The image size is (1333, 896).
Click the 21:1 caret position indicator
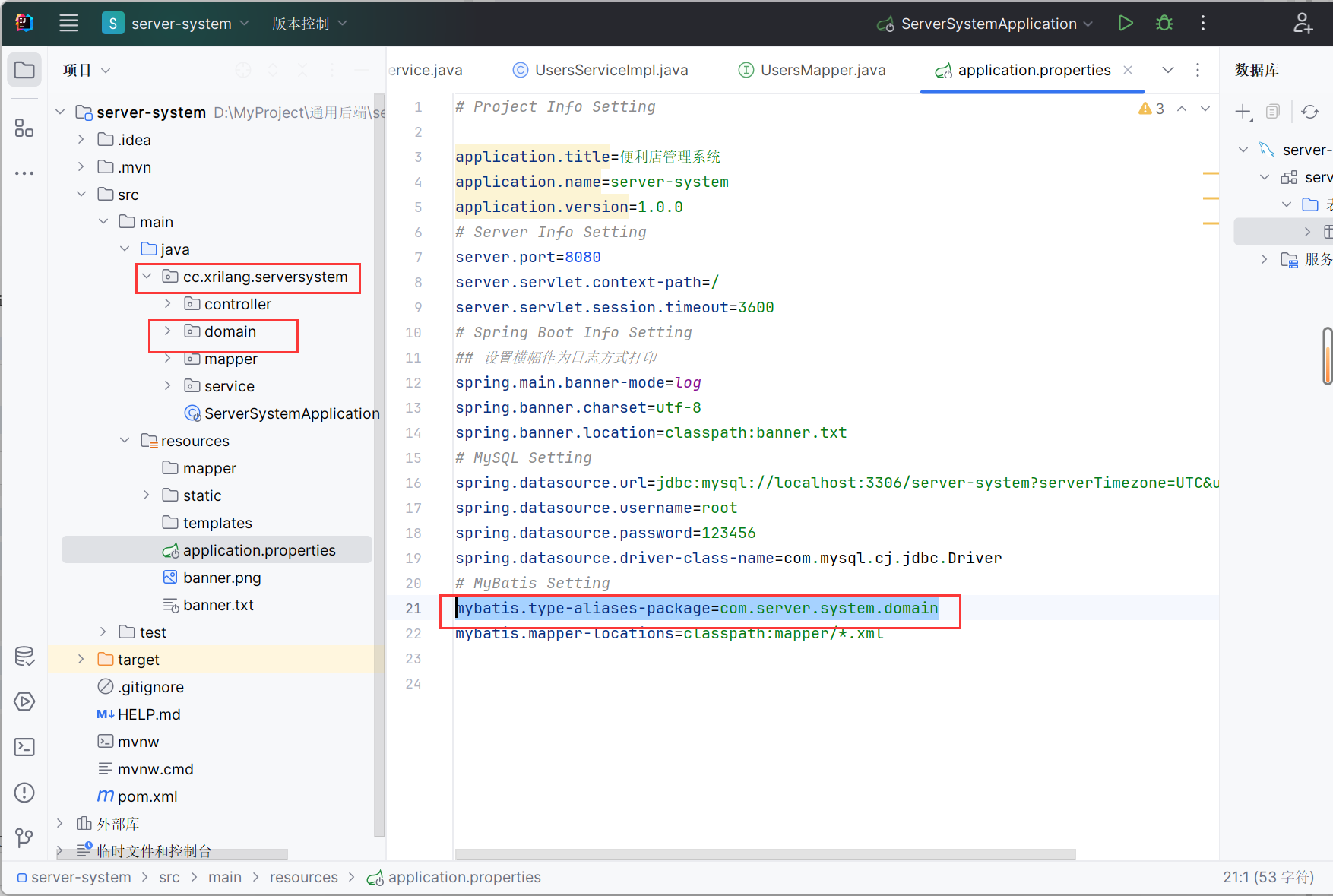coord(1268,877)
